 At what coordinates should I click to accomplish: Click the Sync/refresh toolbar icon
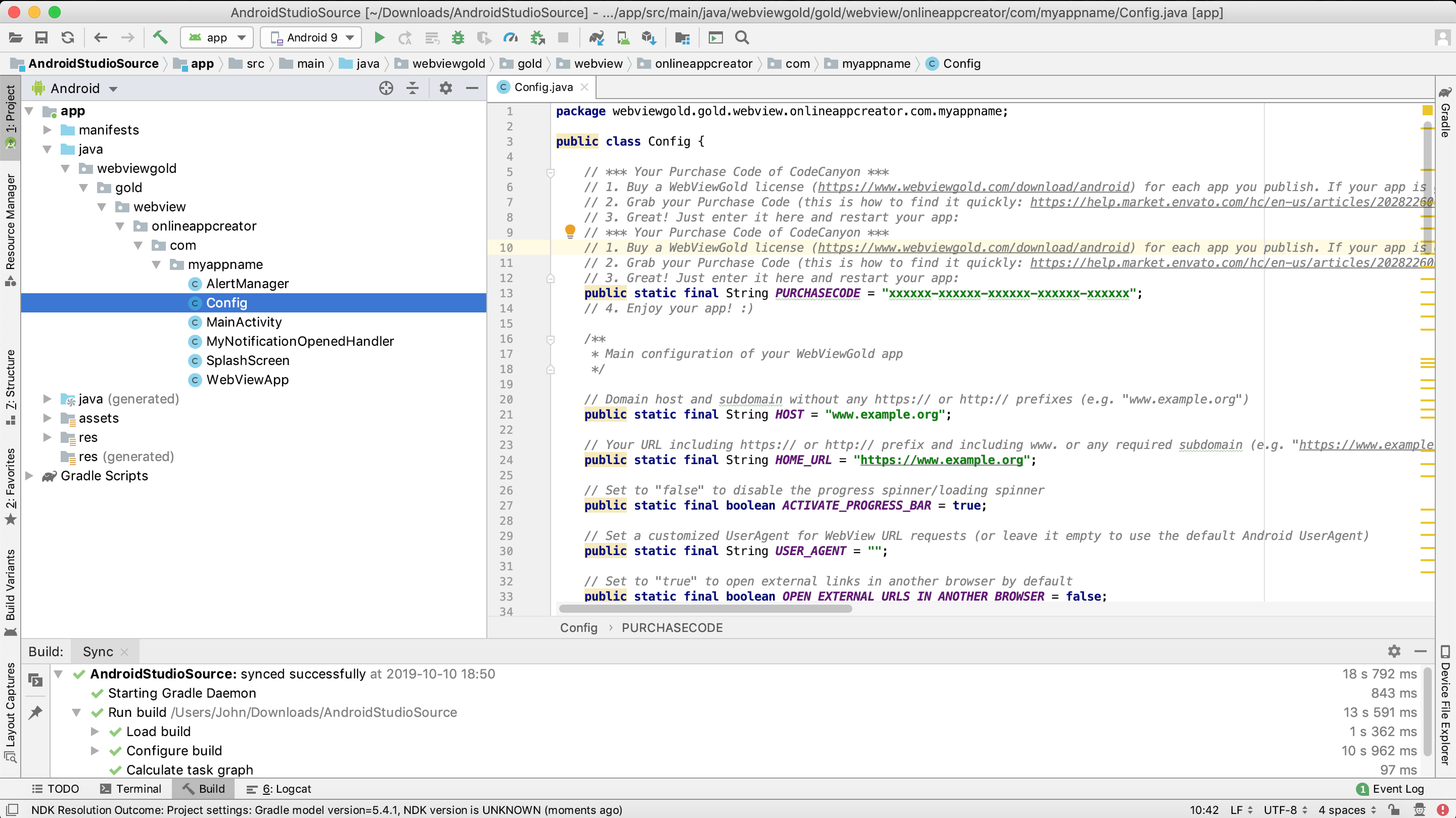[68, 38]
